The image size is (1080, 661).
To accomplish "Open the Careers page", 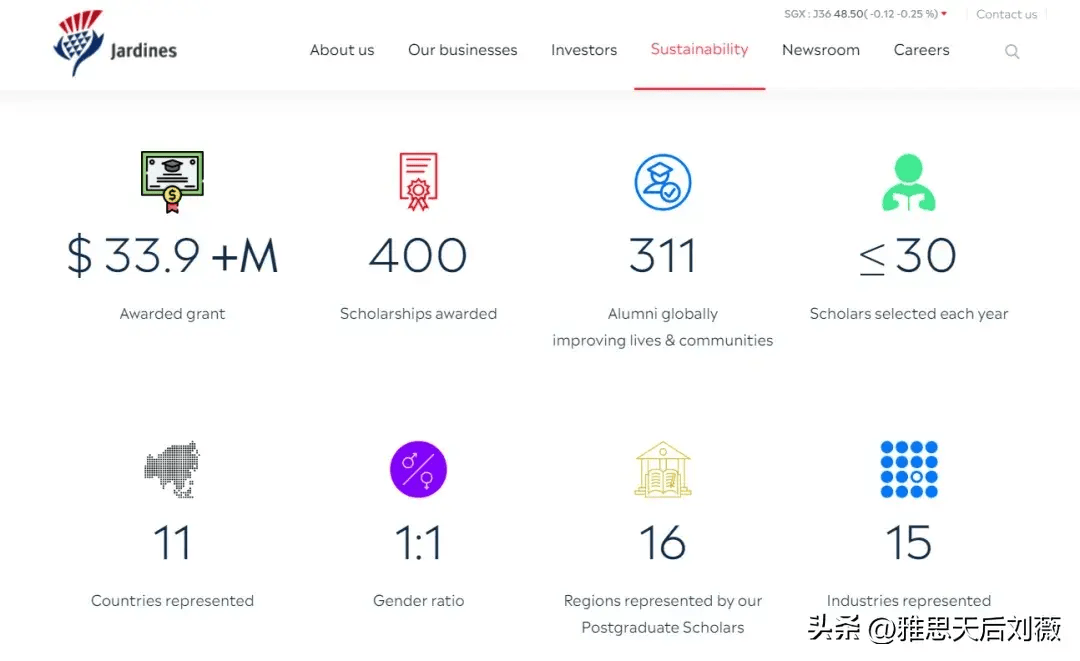I will point(921,50).
